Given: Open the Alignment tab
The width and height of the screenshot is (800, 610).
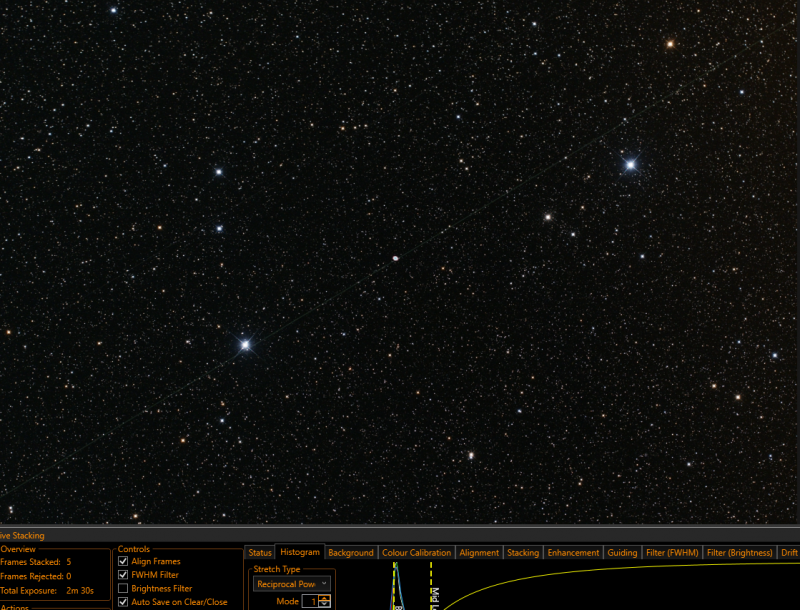Looking at the screenshot, I should 479,552.
